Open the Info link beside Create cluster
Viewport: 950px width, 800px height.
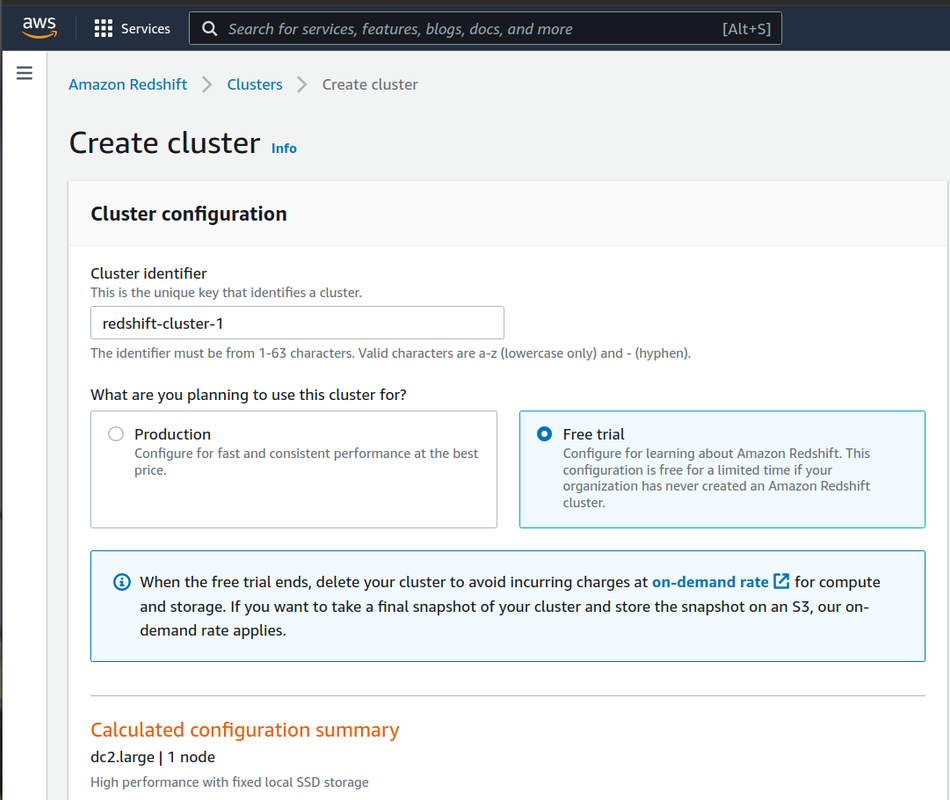pyautogui.click(x=284, y=148)
